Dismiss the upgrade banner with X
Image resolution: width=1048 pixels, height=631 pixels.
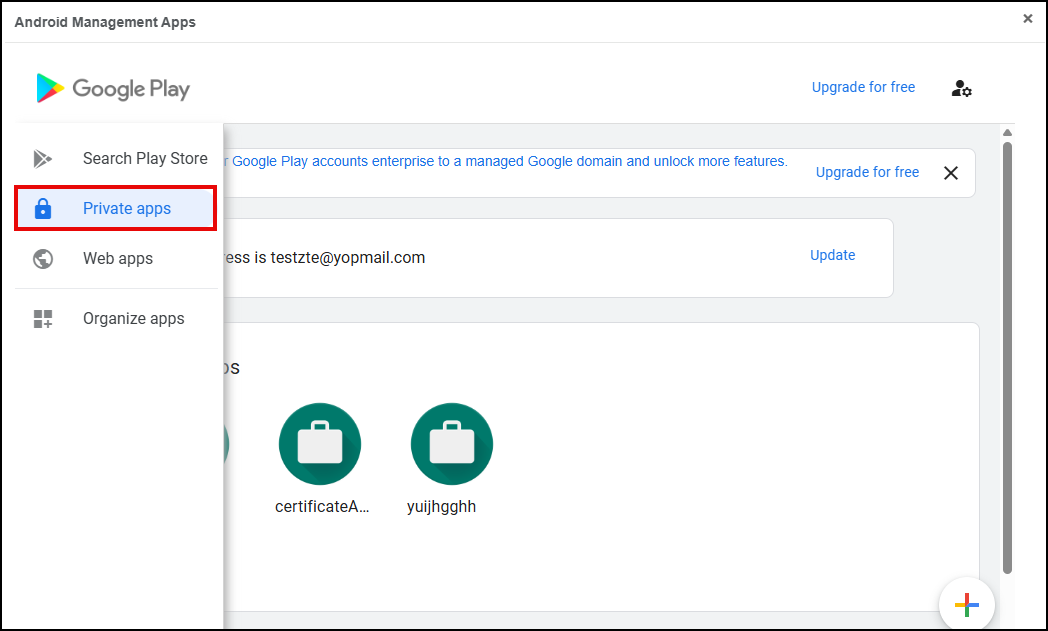pos(951,173)
